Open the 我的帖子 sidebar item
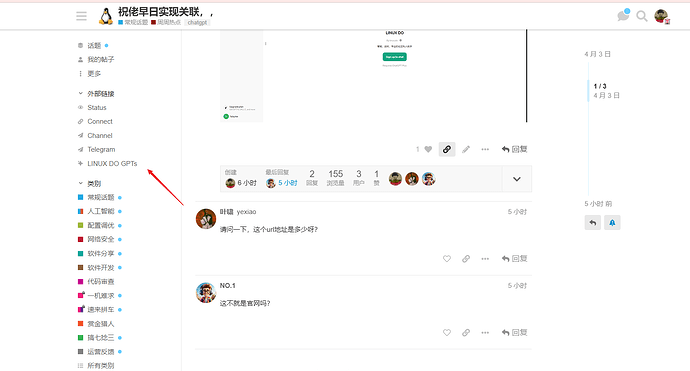The height and width of the screenshot is (371, 690). (x=96, y=59)
